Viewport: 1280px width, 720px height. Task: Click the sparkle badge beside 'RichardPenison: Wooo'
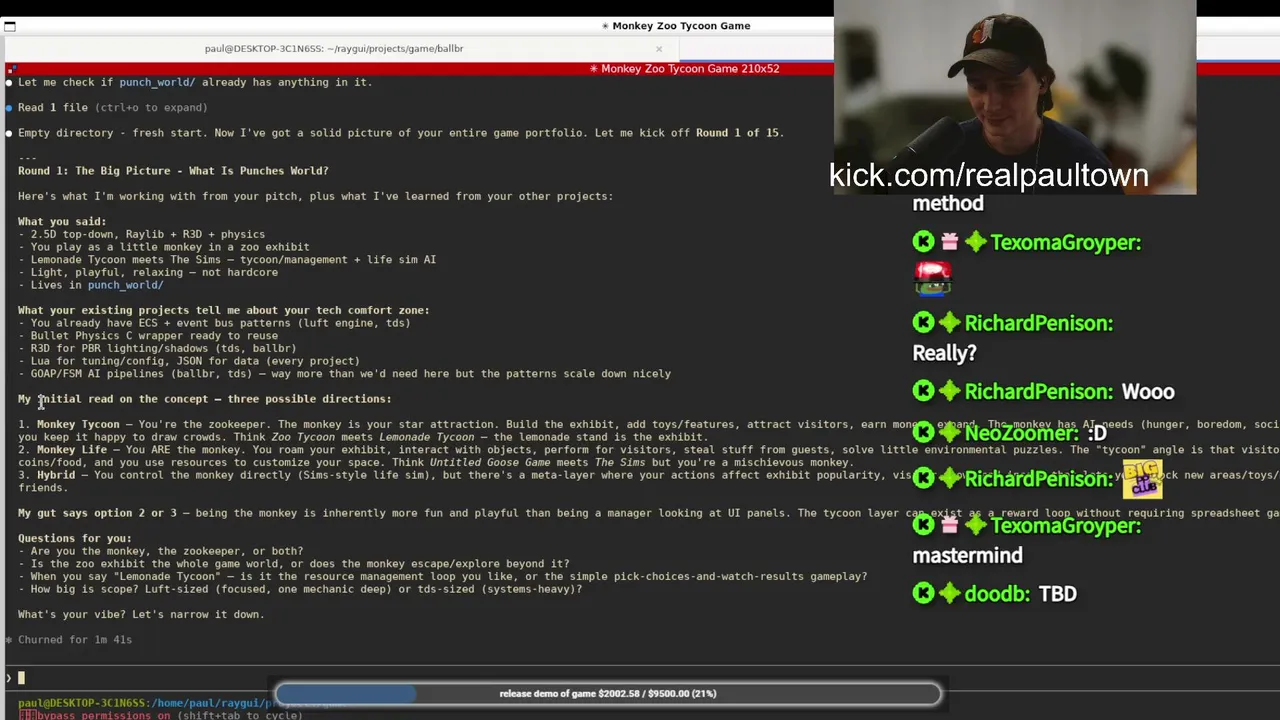(x=949, y=392)
